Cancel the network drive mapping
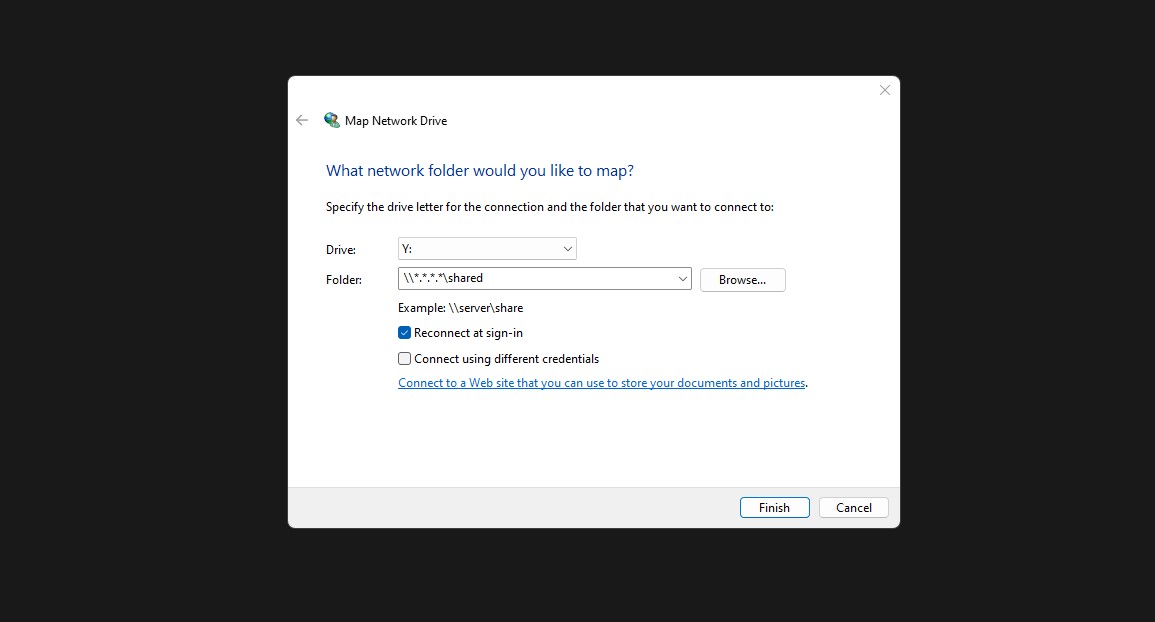Screen dimensions: 1155x622 pyautogui.click(x=853, y=508)
